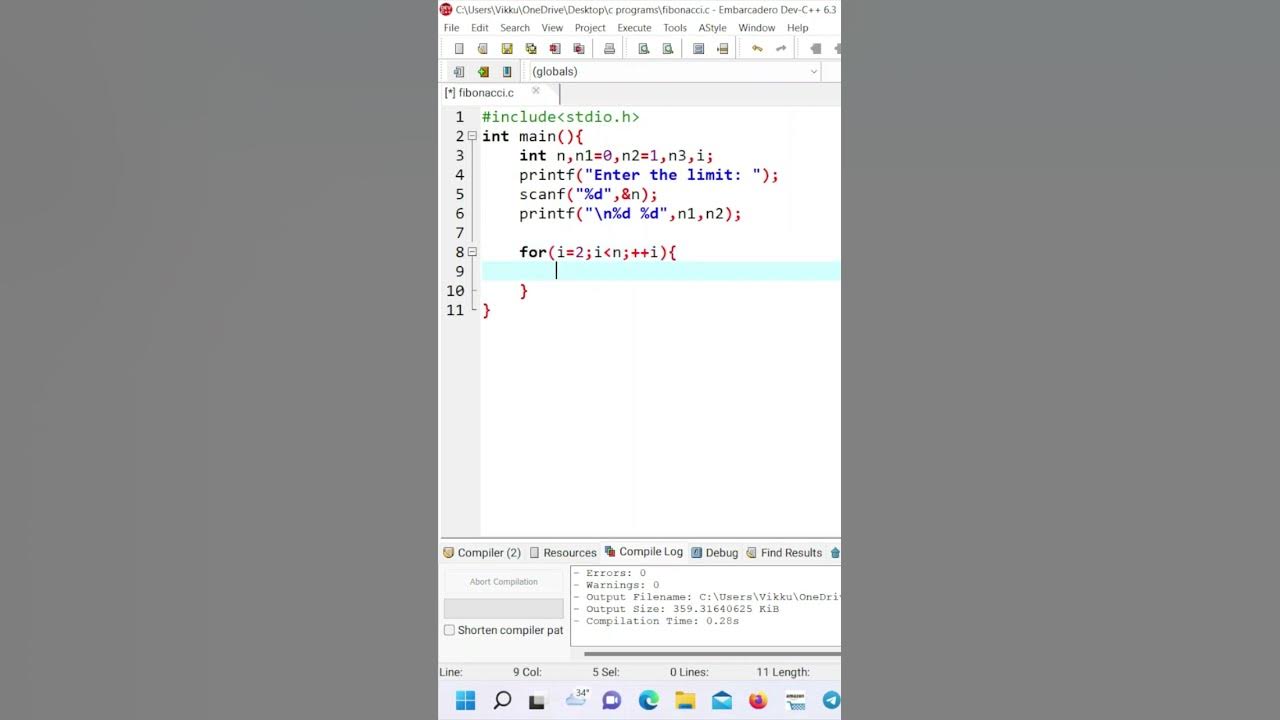Close the fibonacci.c tab with its x
This screenshot has height=720, width=1280.
[536, 90]
